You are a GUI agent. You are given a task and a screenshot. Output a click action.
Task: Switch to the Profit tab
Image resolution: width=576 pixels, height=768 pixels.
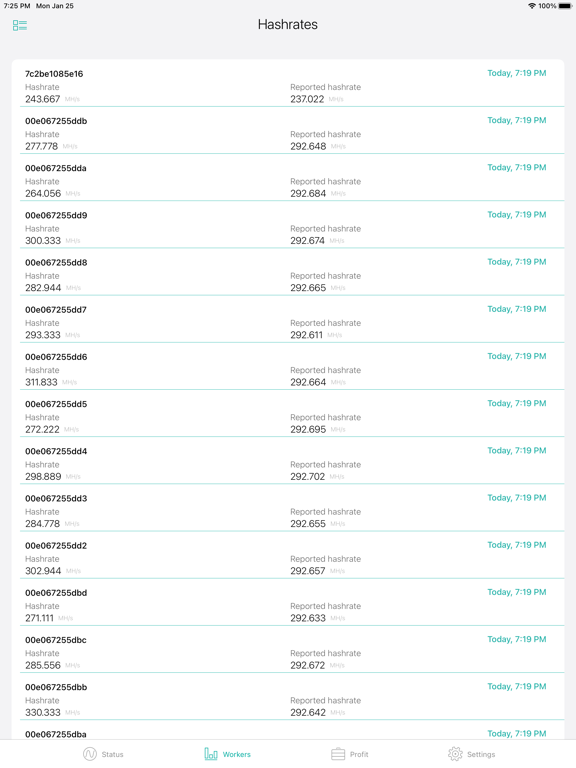pyautogui.click(x=349, y=754)
